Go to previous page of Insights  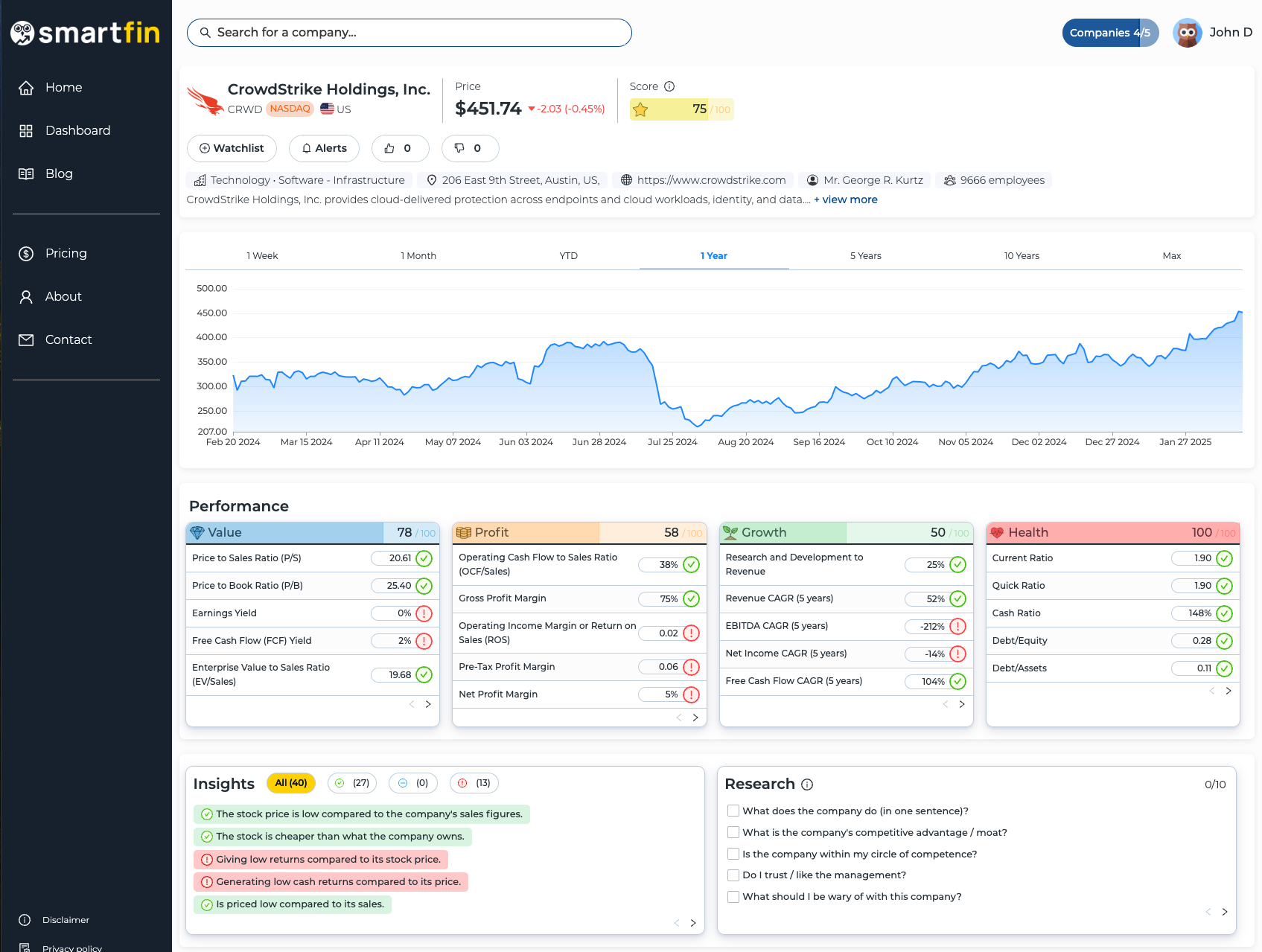(x=677, y=923)
